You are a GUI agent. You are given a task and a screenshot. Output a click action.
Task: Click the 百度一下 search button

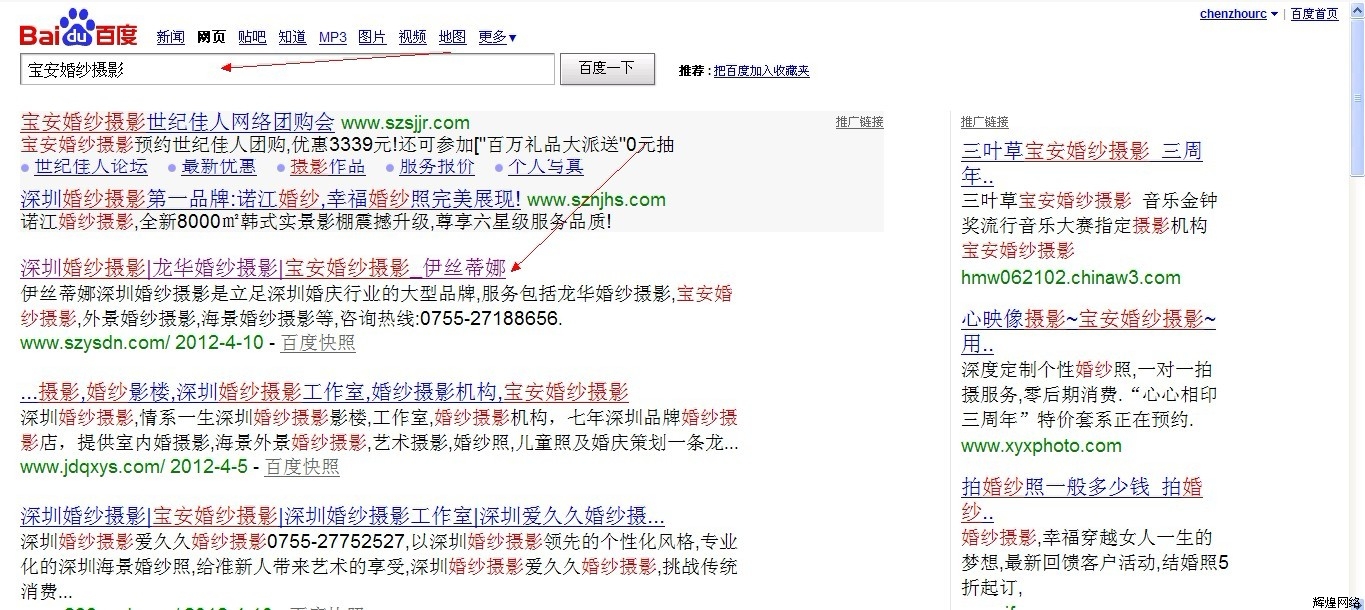point(607,69)
